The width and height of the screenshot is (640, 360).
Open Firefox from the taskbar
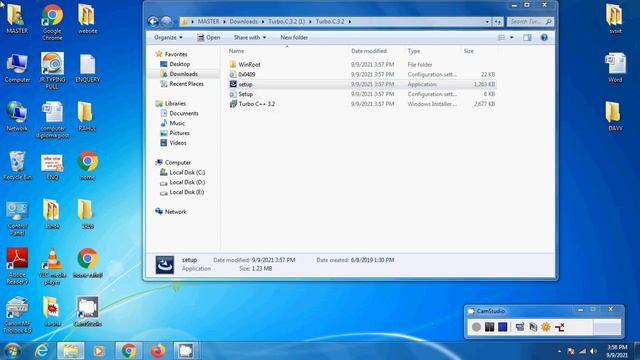(158, 351)
